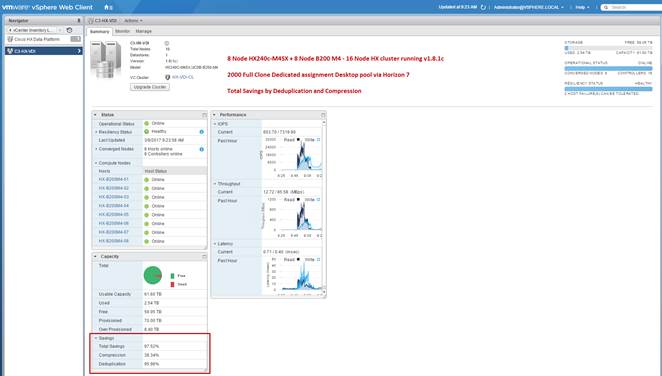Show Converged Nodes info tooltip icon
The image size is (662, 376).
pyautogui.click(x=201, y=149)
